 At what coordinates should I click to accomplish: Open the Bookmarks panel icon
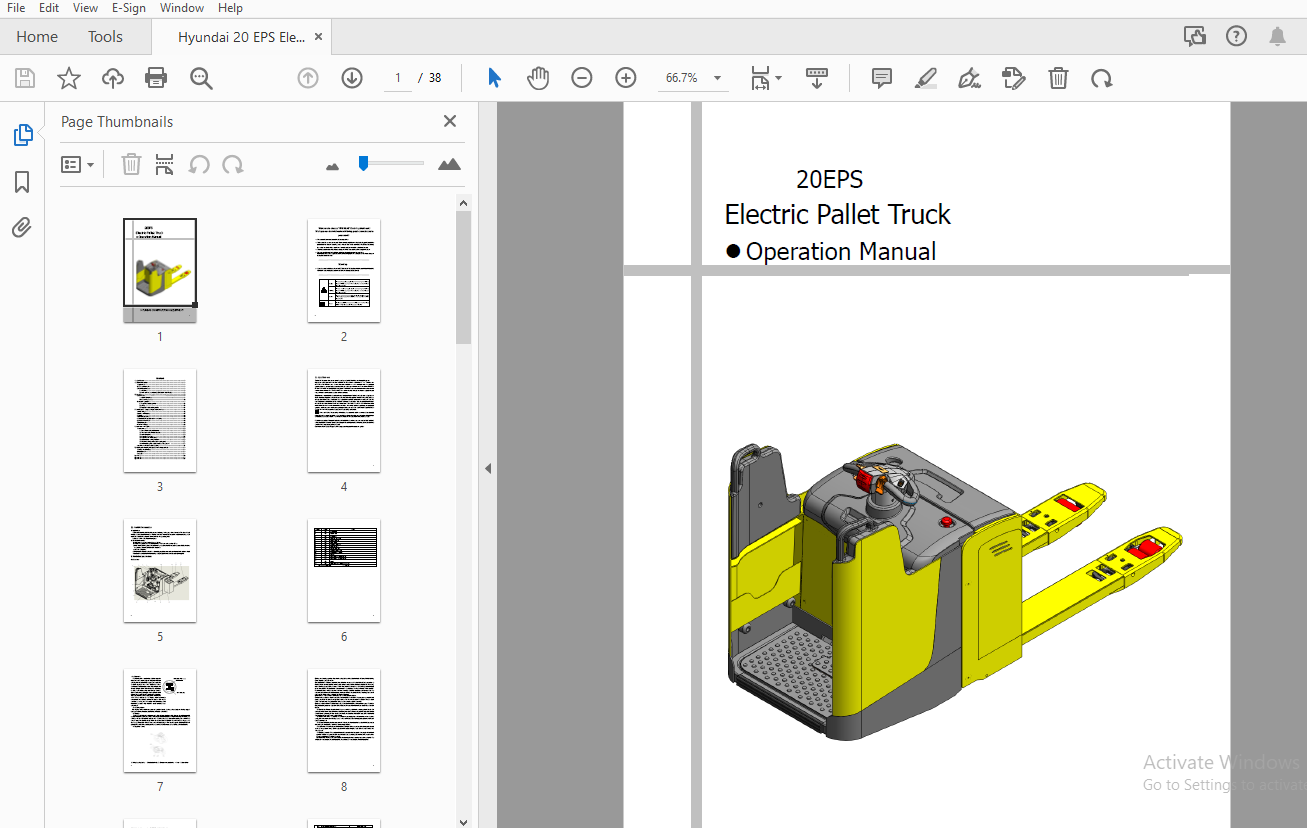22,182
